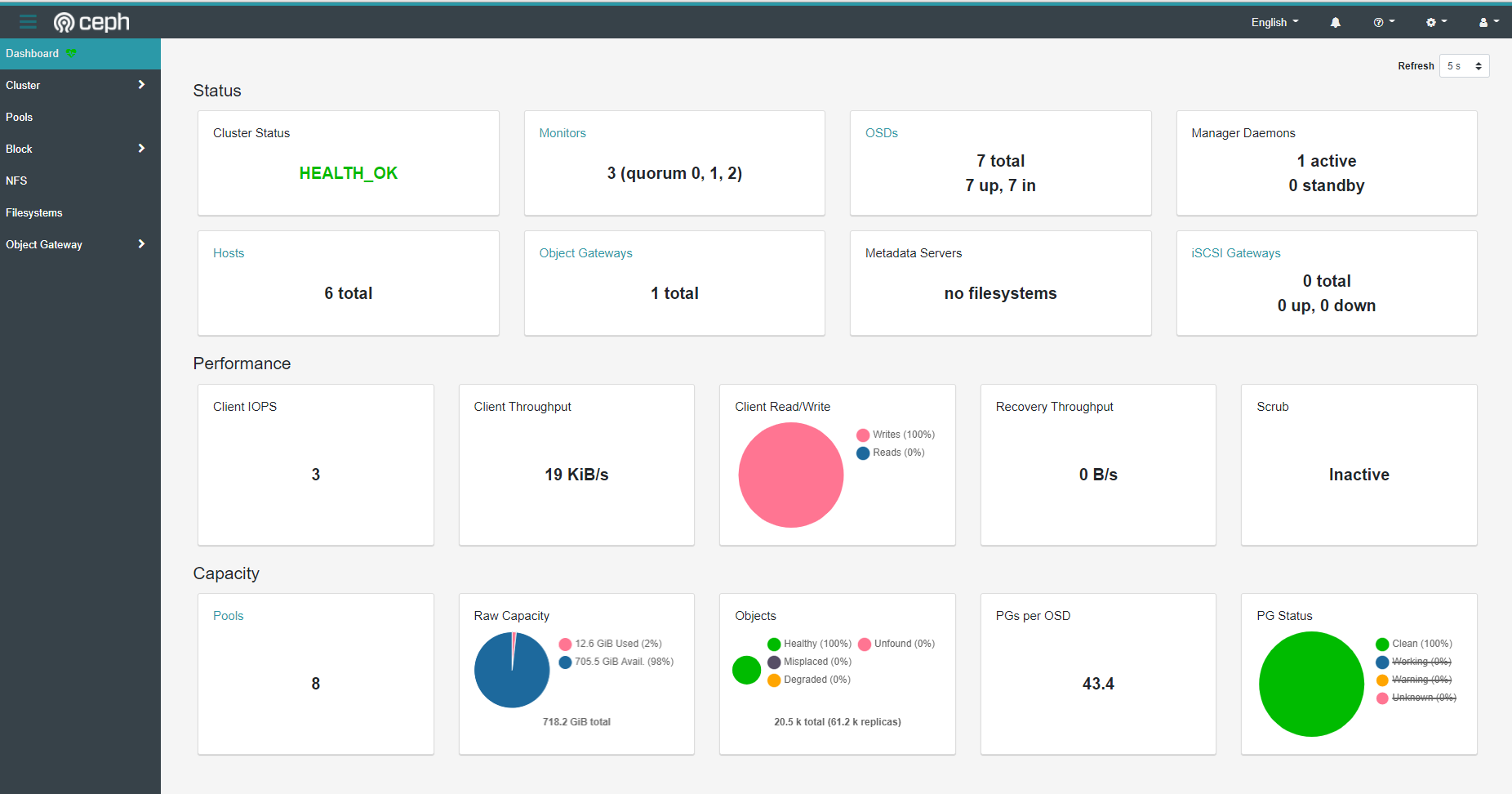1512x794 pixels.
Task: Click the 718.2 GiB total label
Action: pos(576,722)
